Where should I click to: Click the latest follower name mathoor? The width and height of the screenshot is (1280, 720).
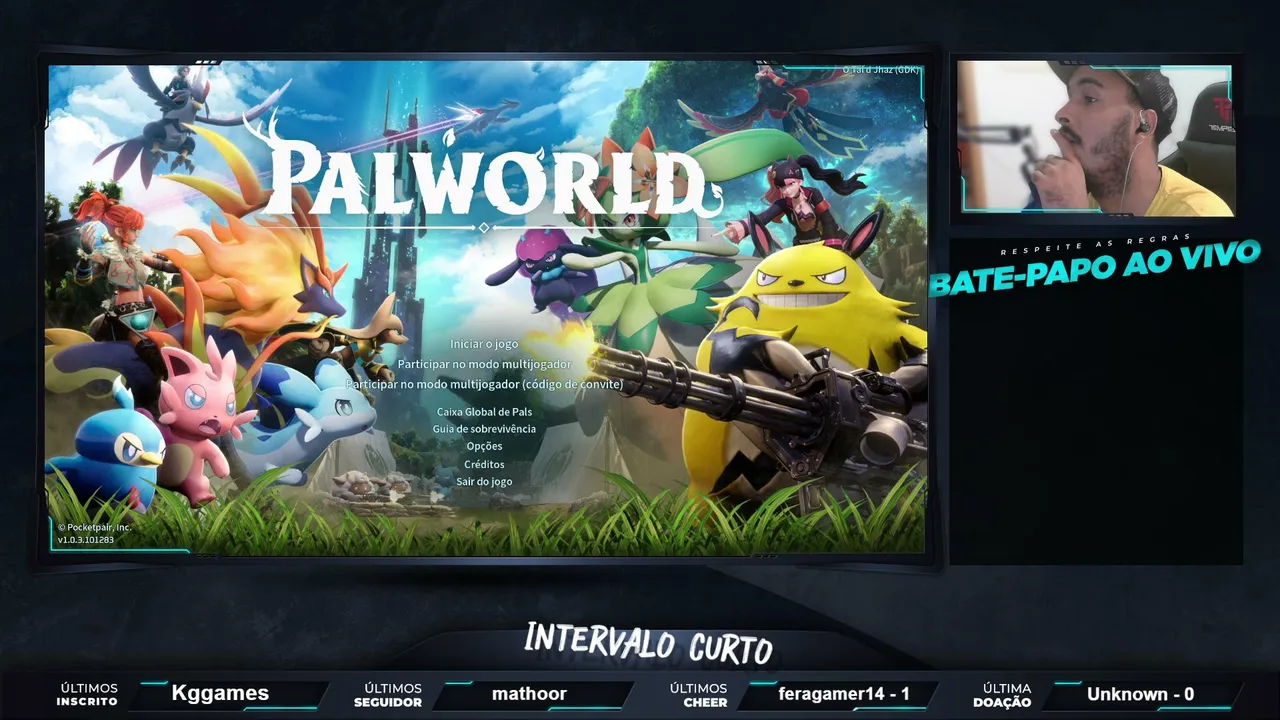click(x=529, y=693)
